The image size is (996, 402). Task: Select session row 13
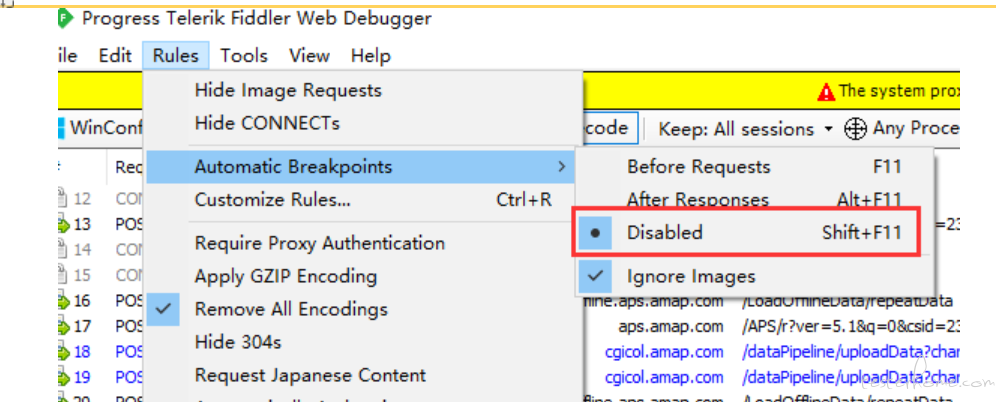(x=100, y=224)
